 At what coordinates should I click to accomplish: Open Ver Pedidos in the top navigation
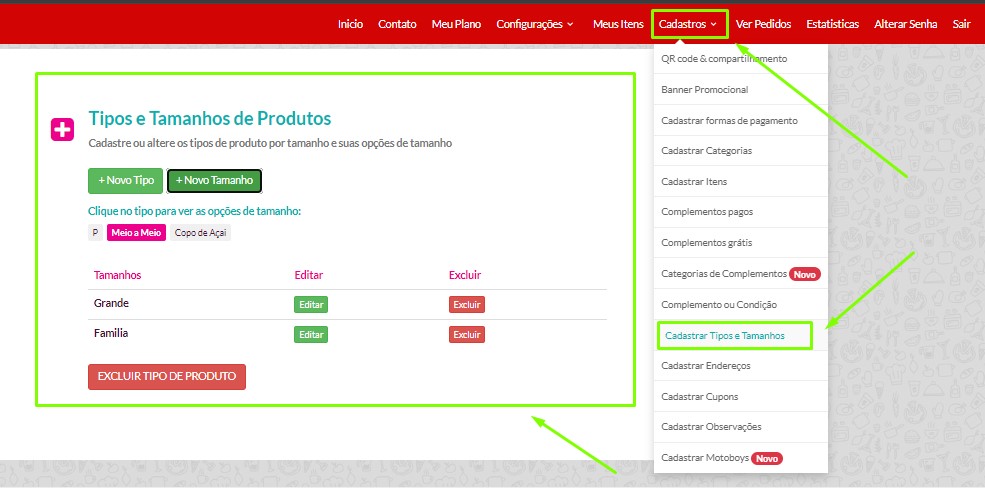[x=763, y=24]
